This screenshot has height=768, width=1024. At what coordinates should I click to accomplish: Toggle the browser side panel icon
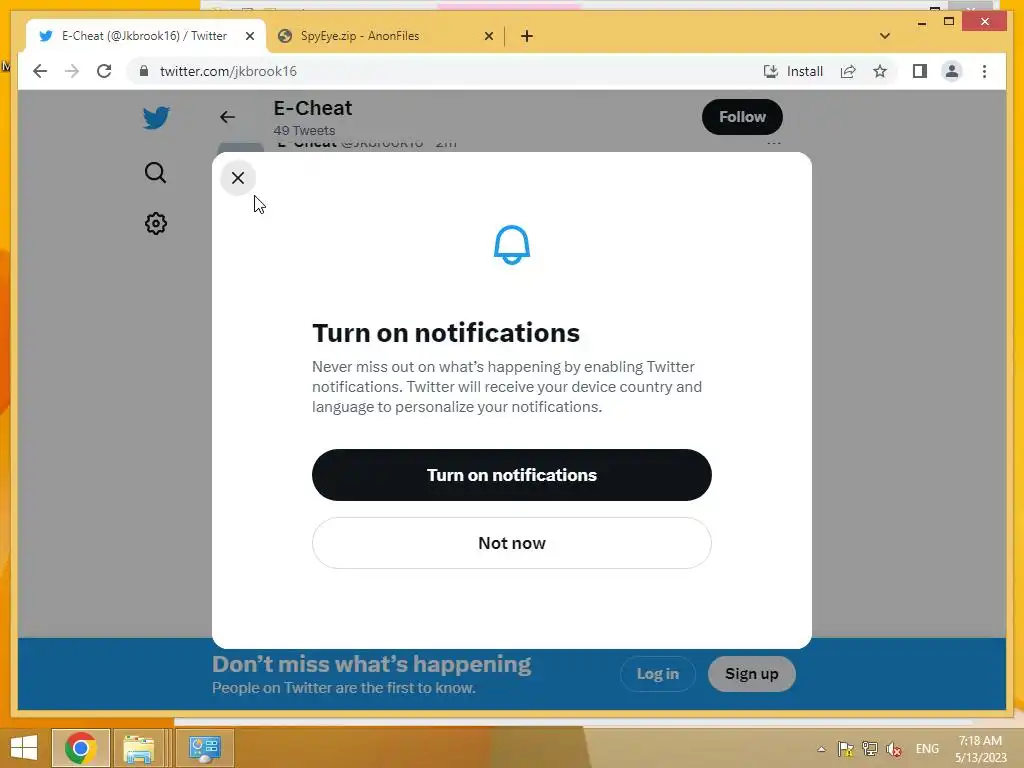[x=920, y=71]
